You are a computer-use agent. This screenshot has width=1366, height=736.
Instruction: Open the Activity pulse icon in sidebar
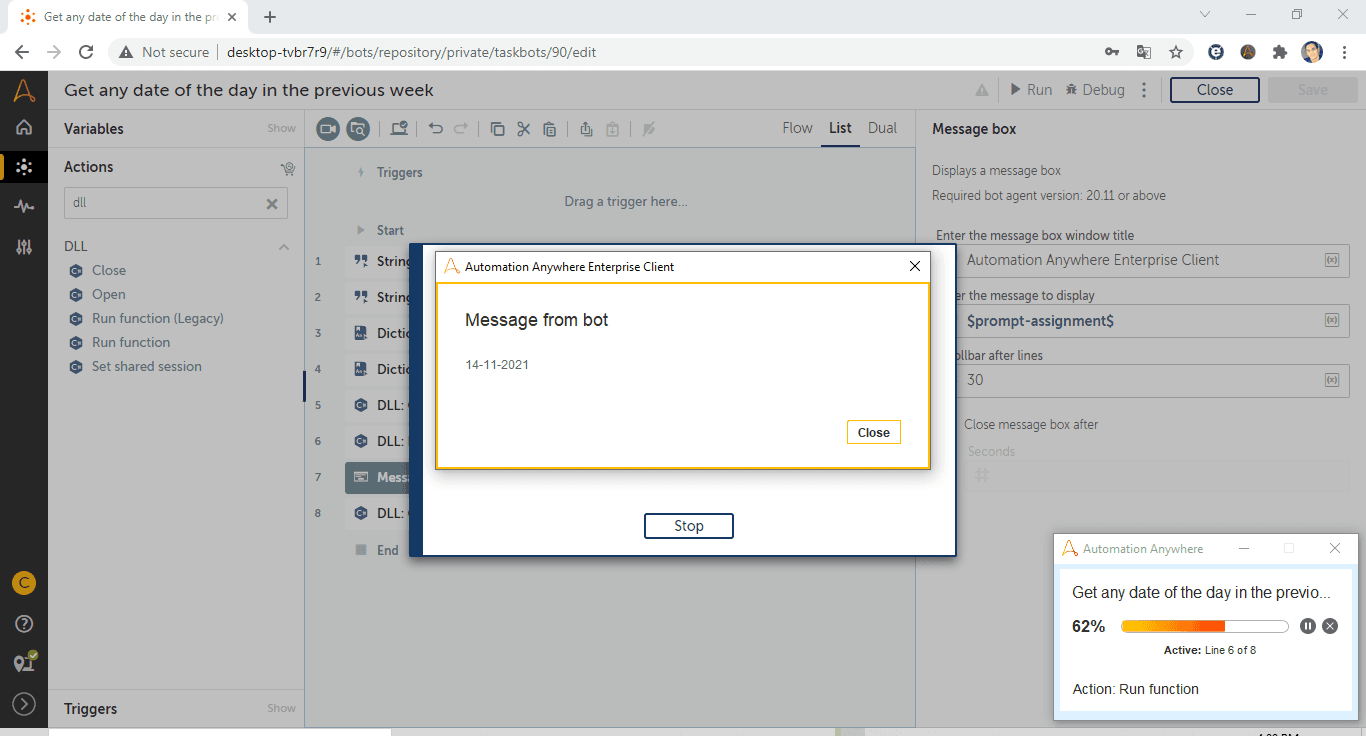pos(24,206)
